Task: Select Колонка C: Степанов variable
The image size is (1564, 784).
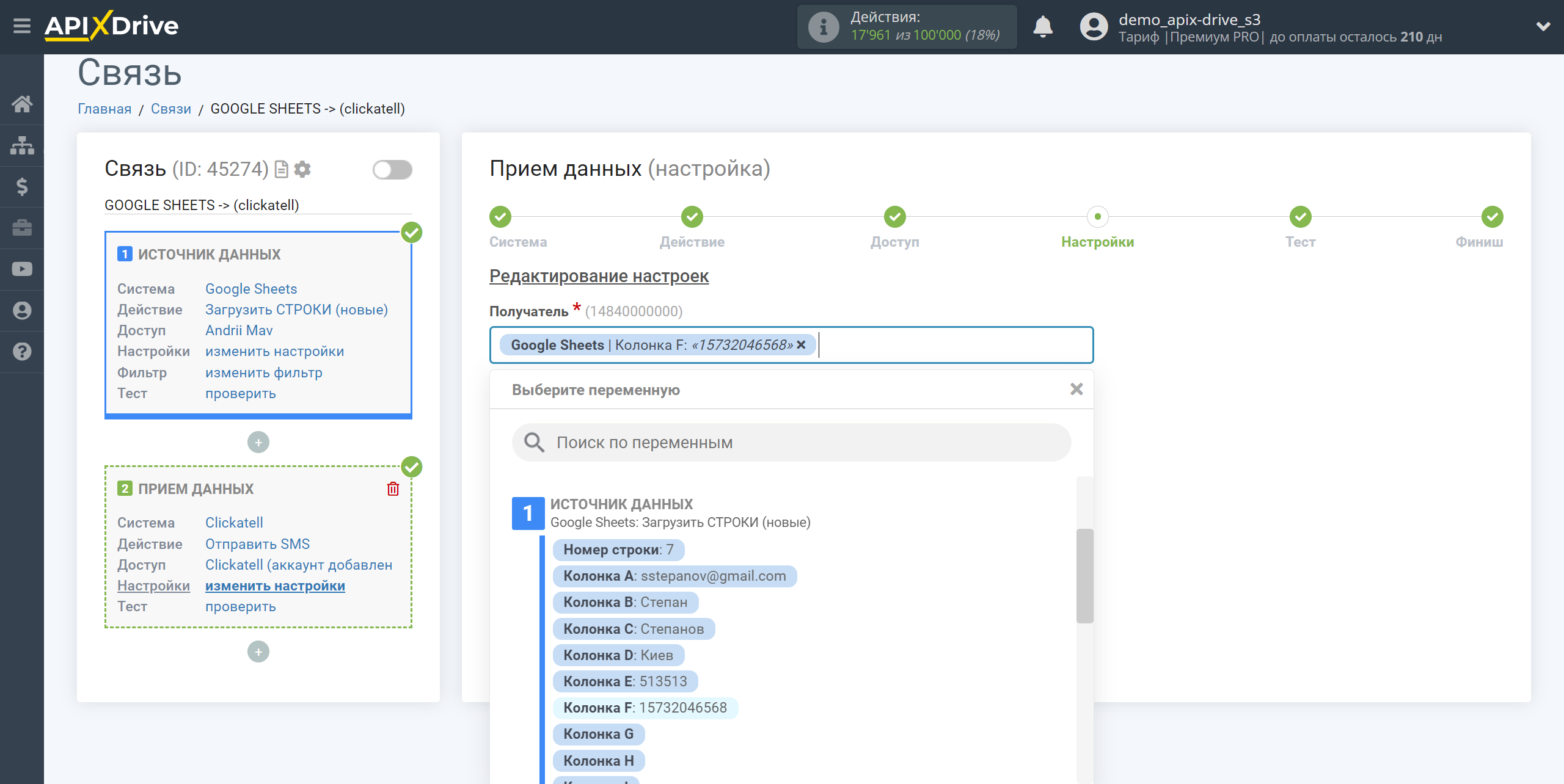Action: point(634,629)
